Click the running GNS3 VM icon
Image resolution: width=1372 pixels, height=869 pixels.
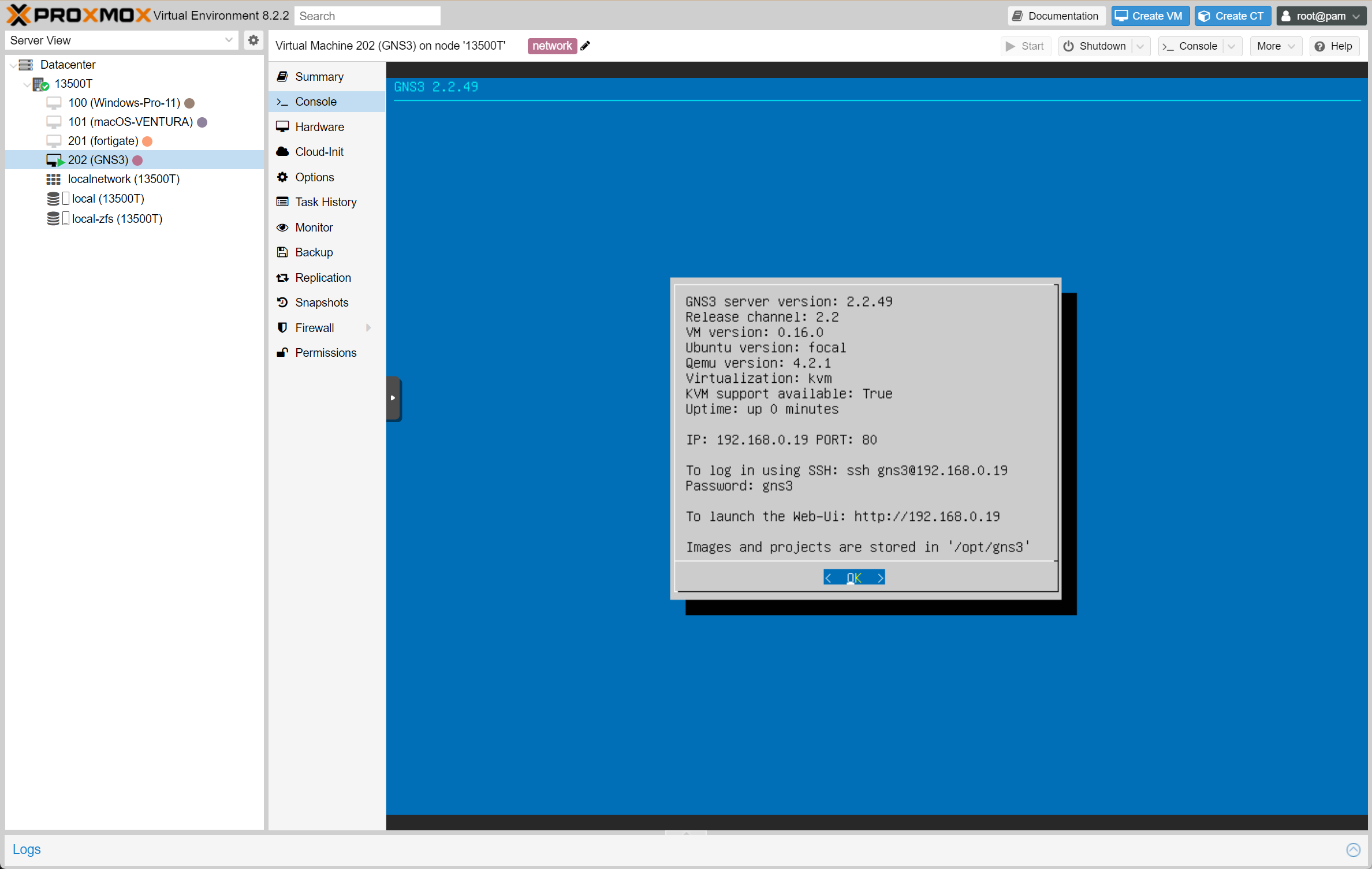[x=55, y=161]
